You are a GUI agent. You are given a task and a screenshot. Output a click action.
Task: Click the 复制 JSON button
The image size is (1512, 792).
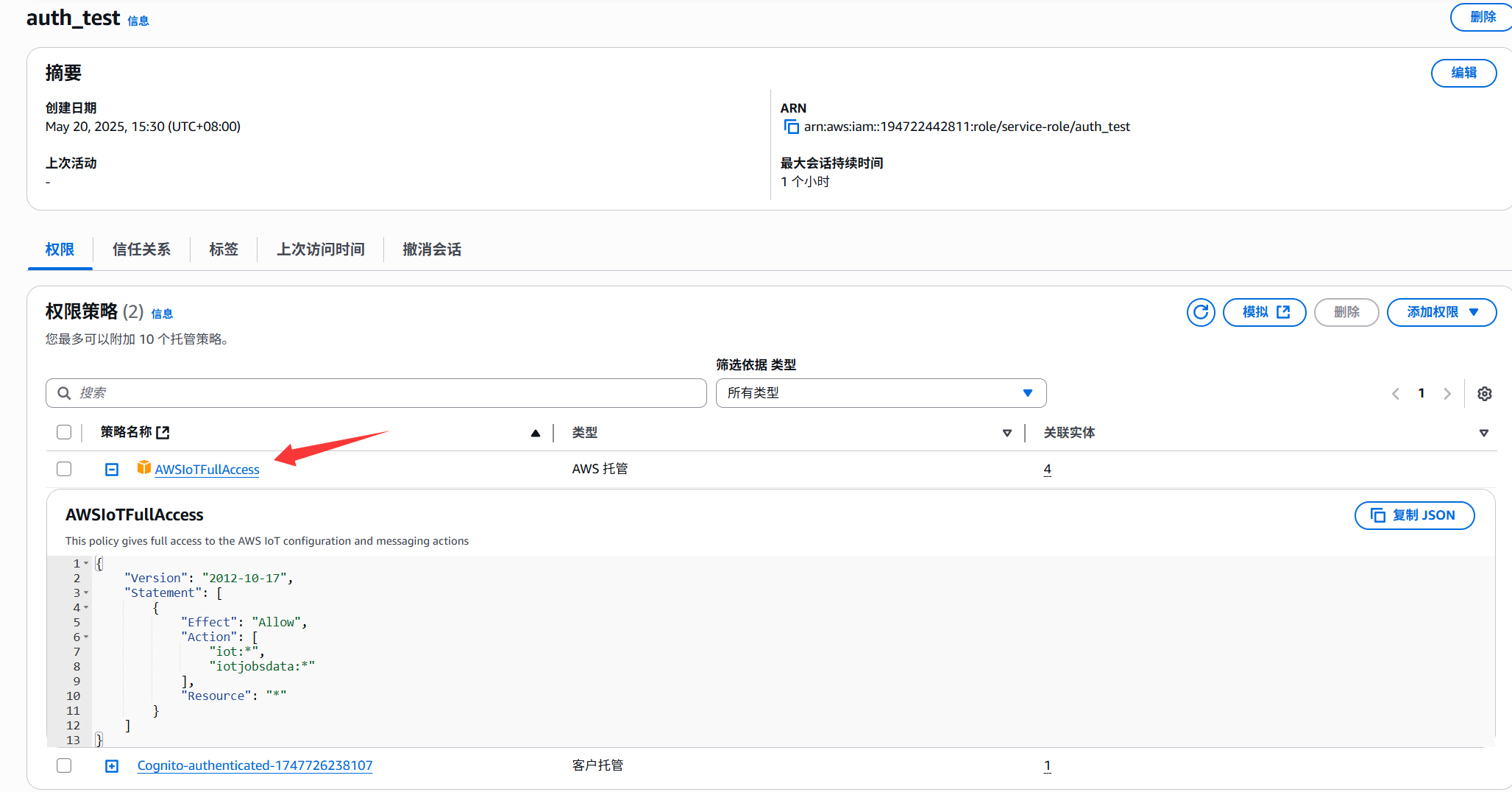tap(1413, 515)
